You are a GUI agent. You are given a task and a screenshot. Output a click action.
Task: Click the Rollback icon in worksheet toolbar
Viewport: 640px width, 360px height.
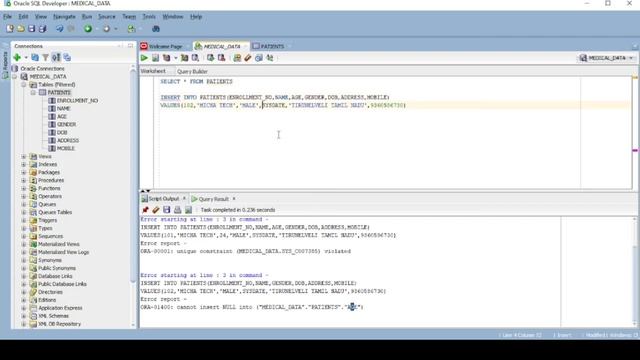coord(222,58)
